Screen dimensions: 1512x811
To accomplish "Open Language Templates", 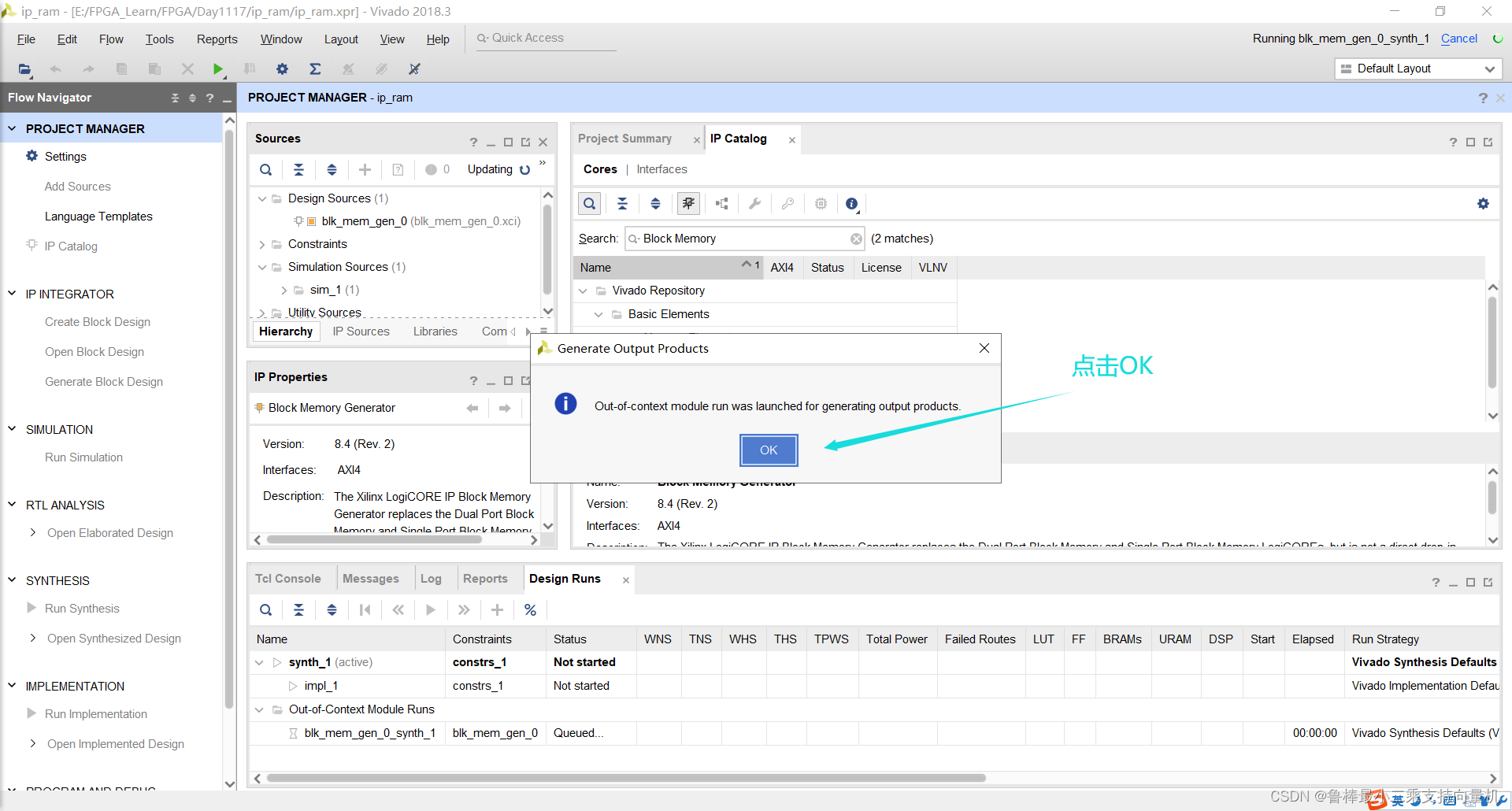I will click(x=98, y=217).
